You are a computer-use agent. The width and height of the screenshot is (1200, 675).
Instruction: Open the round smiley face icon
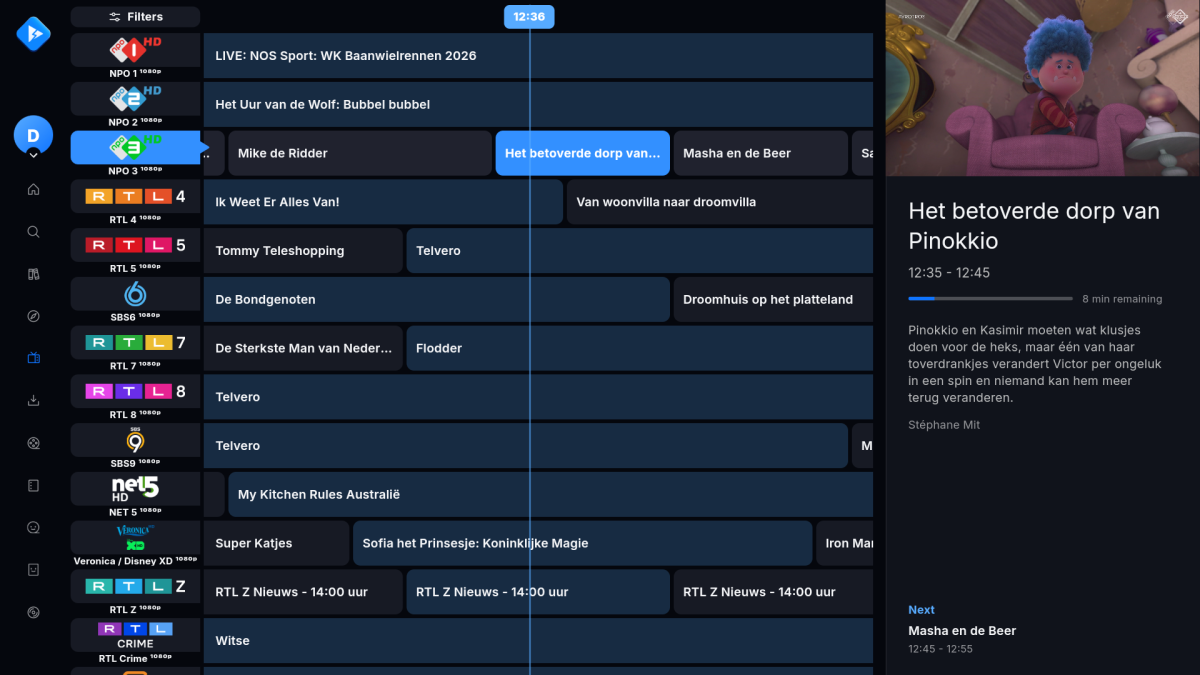click(33, 527)
